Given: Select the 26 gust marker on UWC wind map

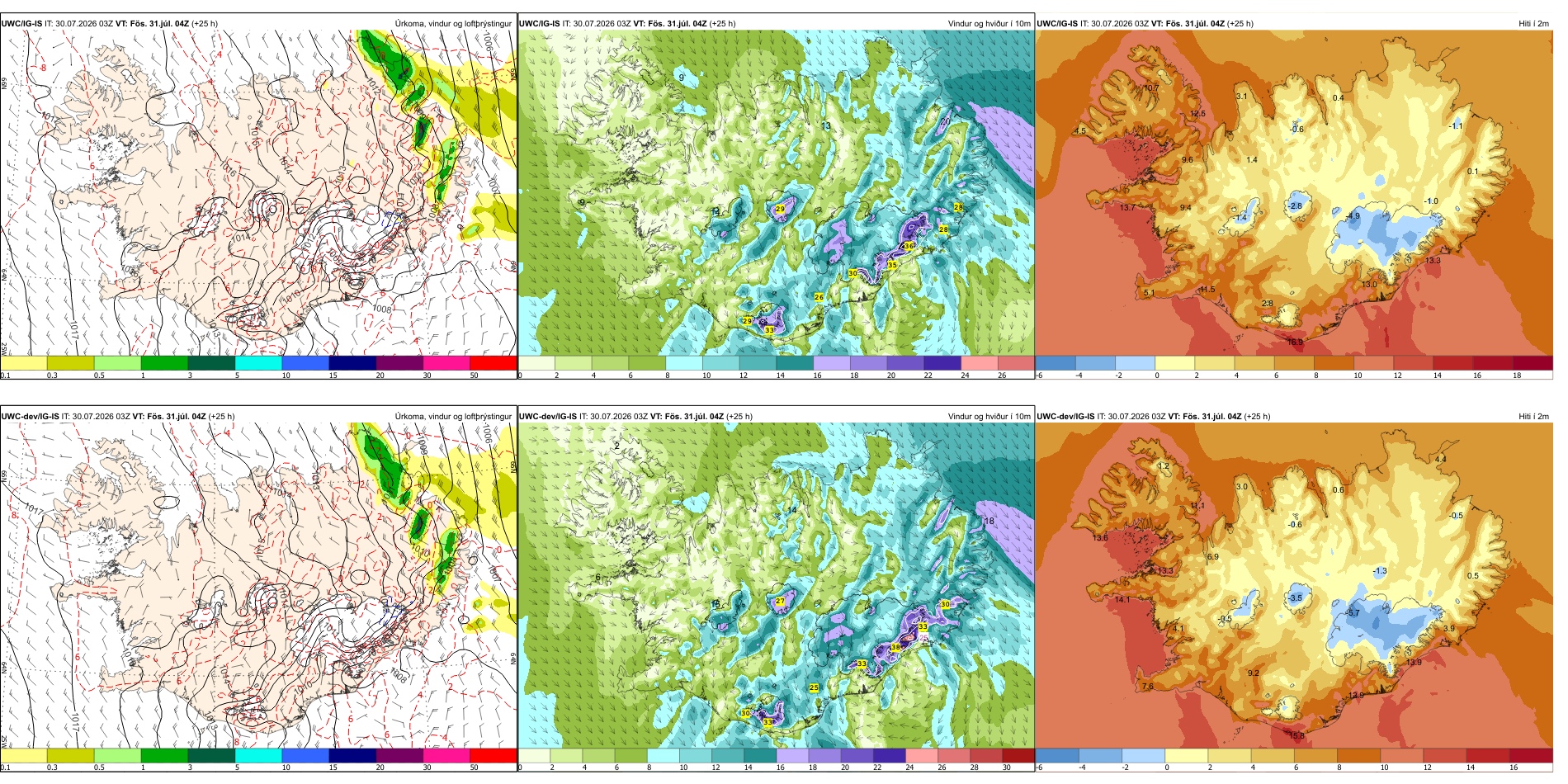Looking at the screenshot, I should pos(819,297).
